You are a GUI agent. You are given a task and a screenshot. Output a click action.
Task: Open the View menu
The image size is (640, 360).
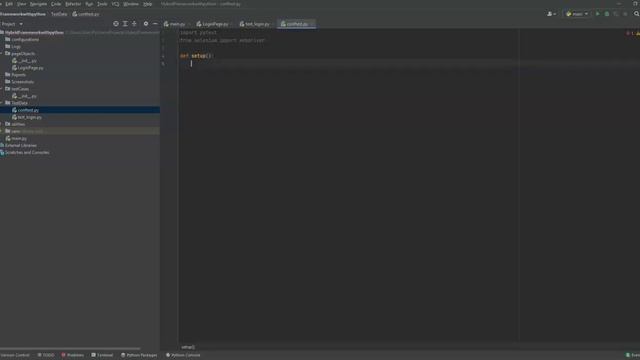(x=21, y=4)
